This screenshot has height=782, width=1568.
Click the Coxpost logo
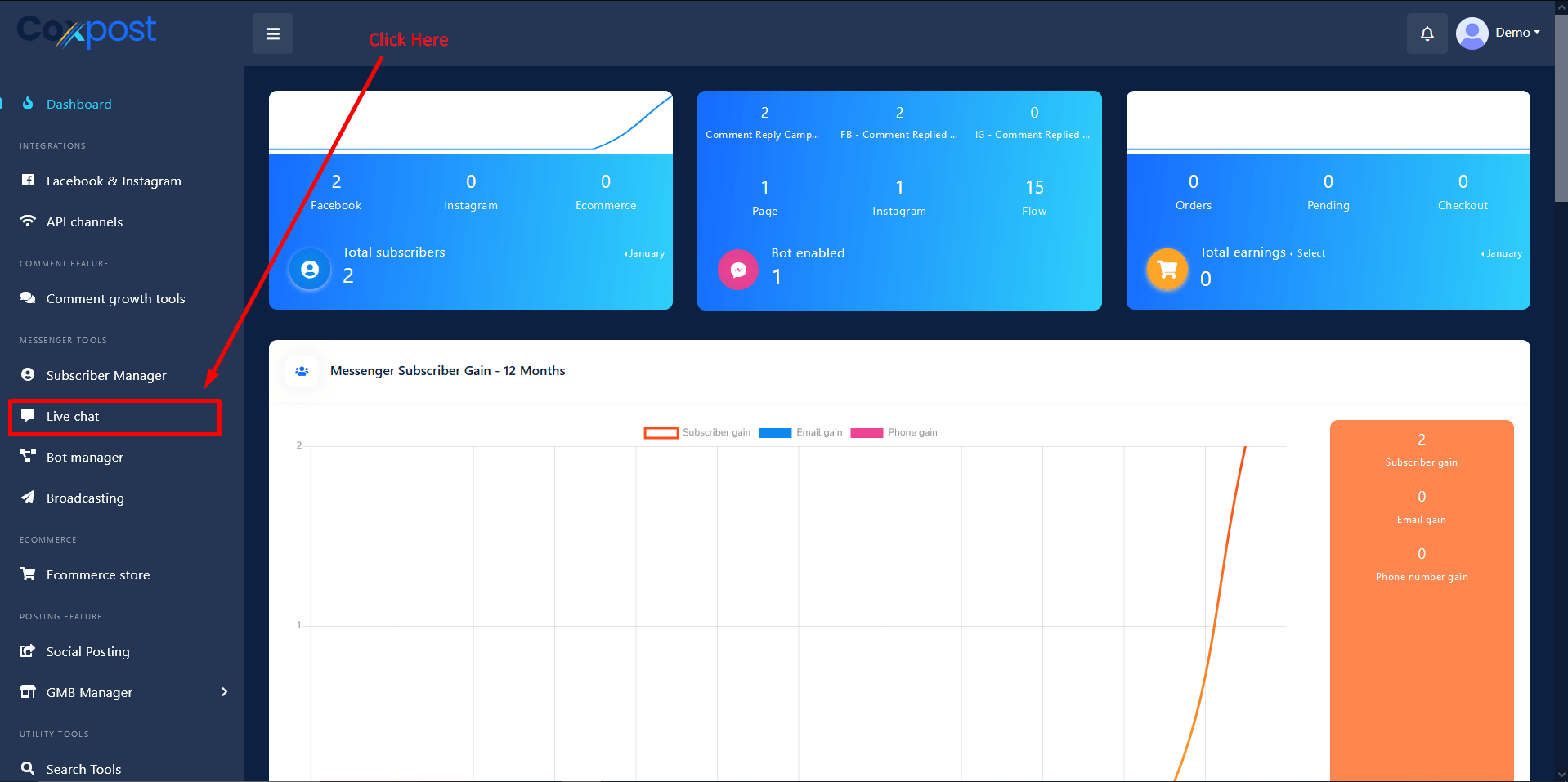(x=86, y=32)
